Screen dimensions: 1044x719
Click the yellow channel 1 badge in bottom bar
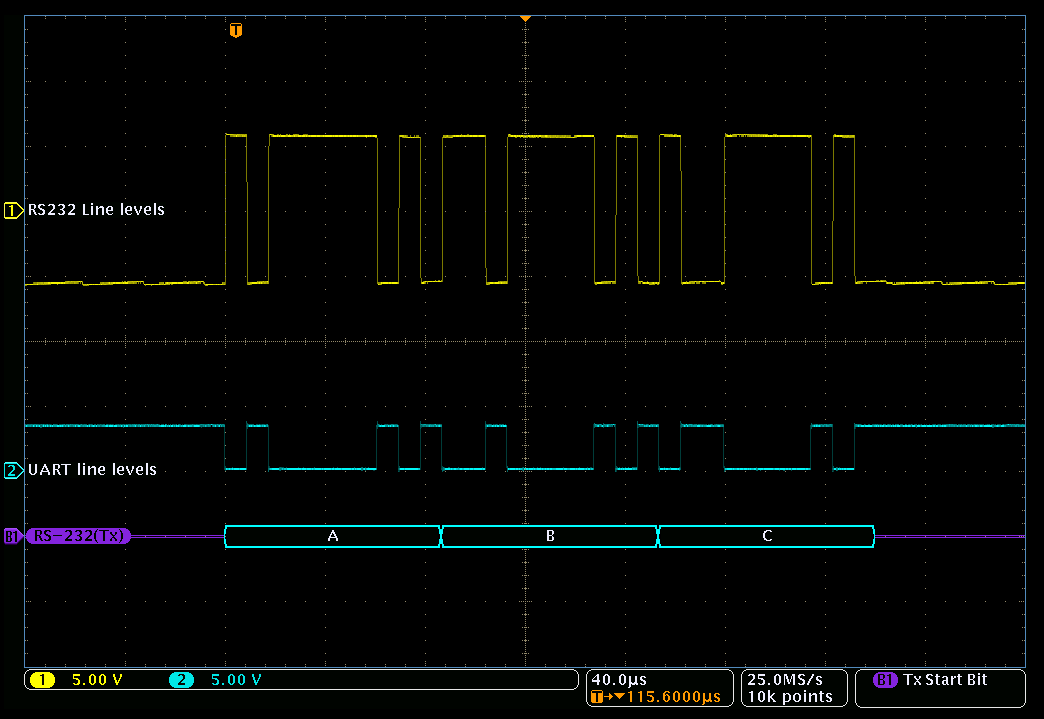tap(42, 681)
